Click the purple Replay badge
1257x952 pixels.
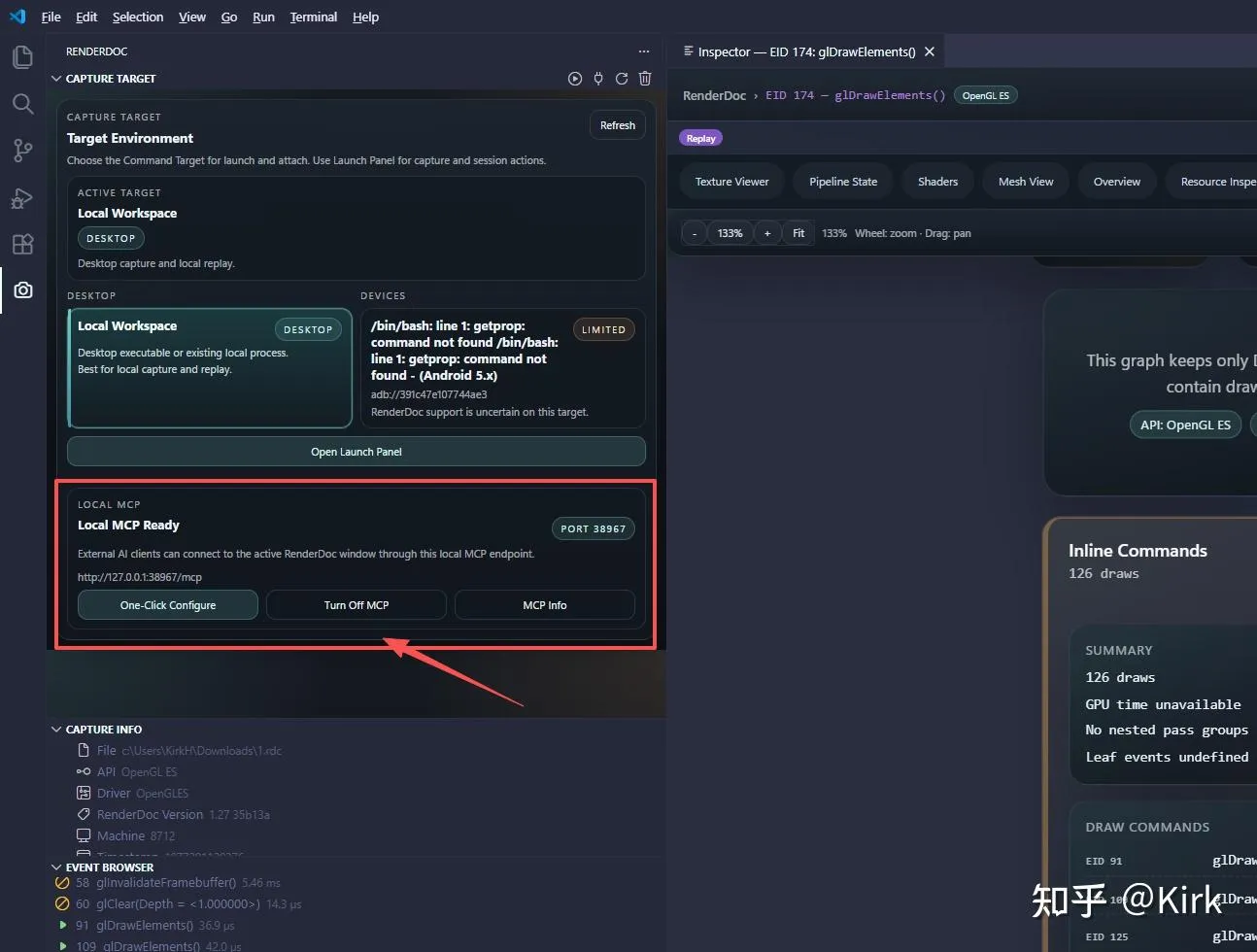pyautogui.click(x=700, y=138)
